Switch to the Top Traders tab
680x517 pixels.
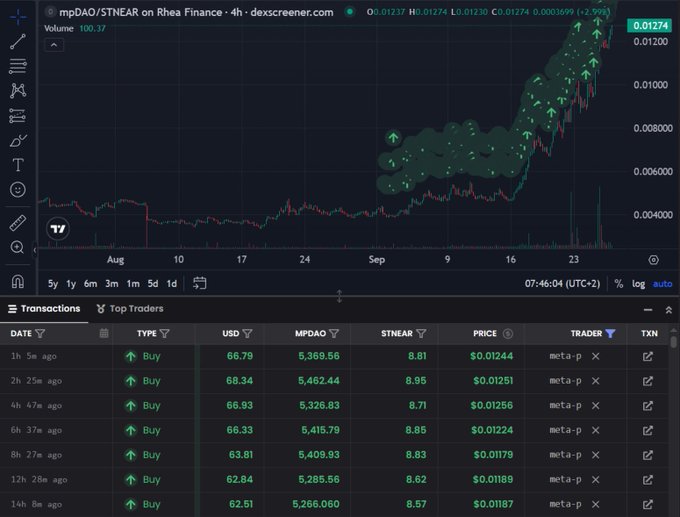coord(130,308)
